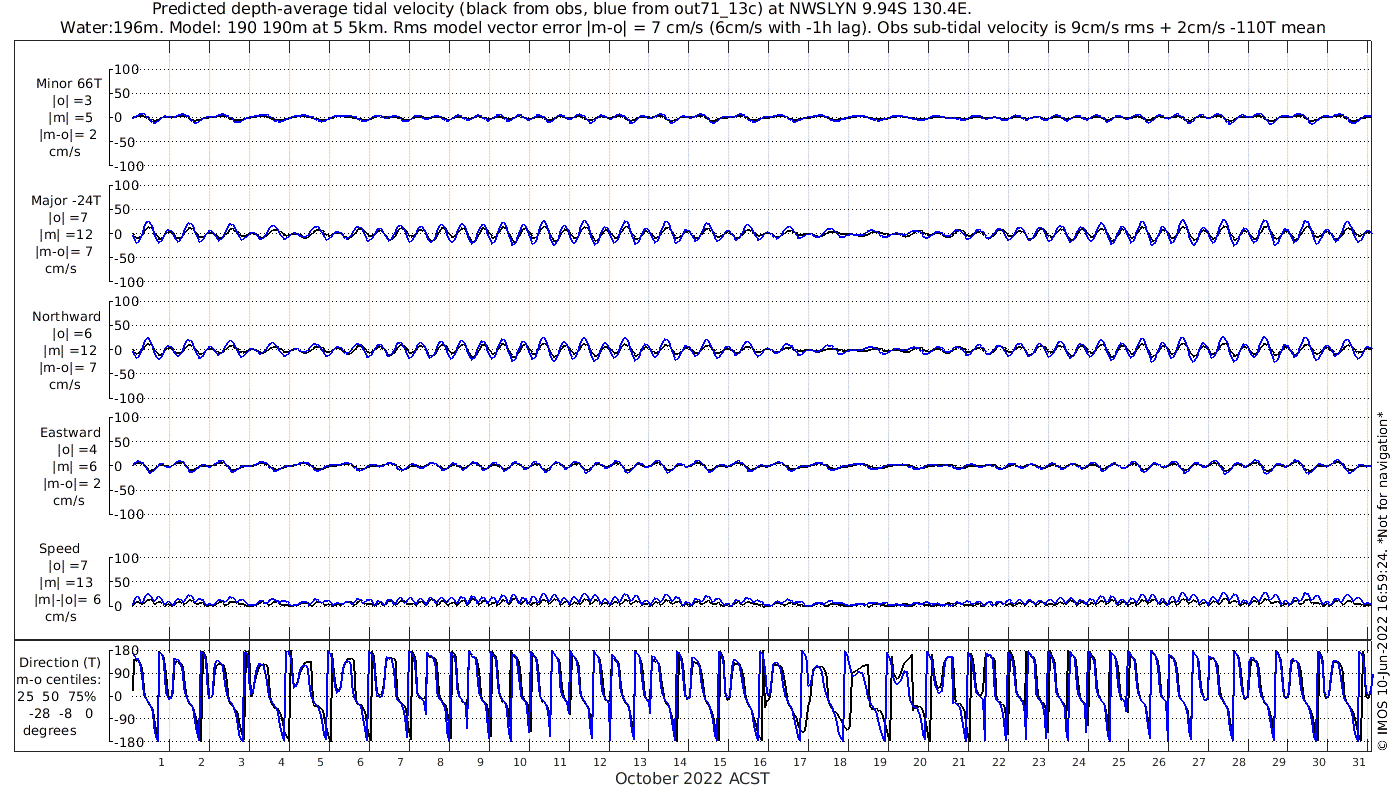This screenshot has width=1400, height=800.
Task: Click the "180" tick of the Direction axis
Action: (x=126, y=652)
